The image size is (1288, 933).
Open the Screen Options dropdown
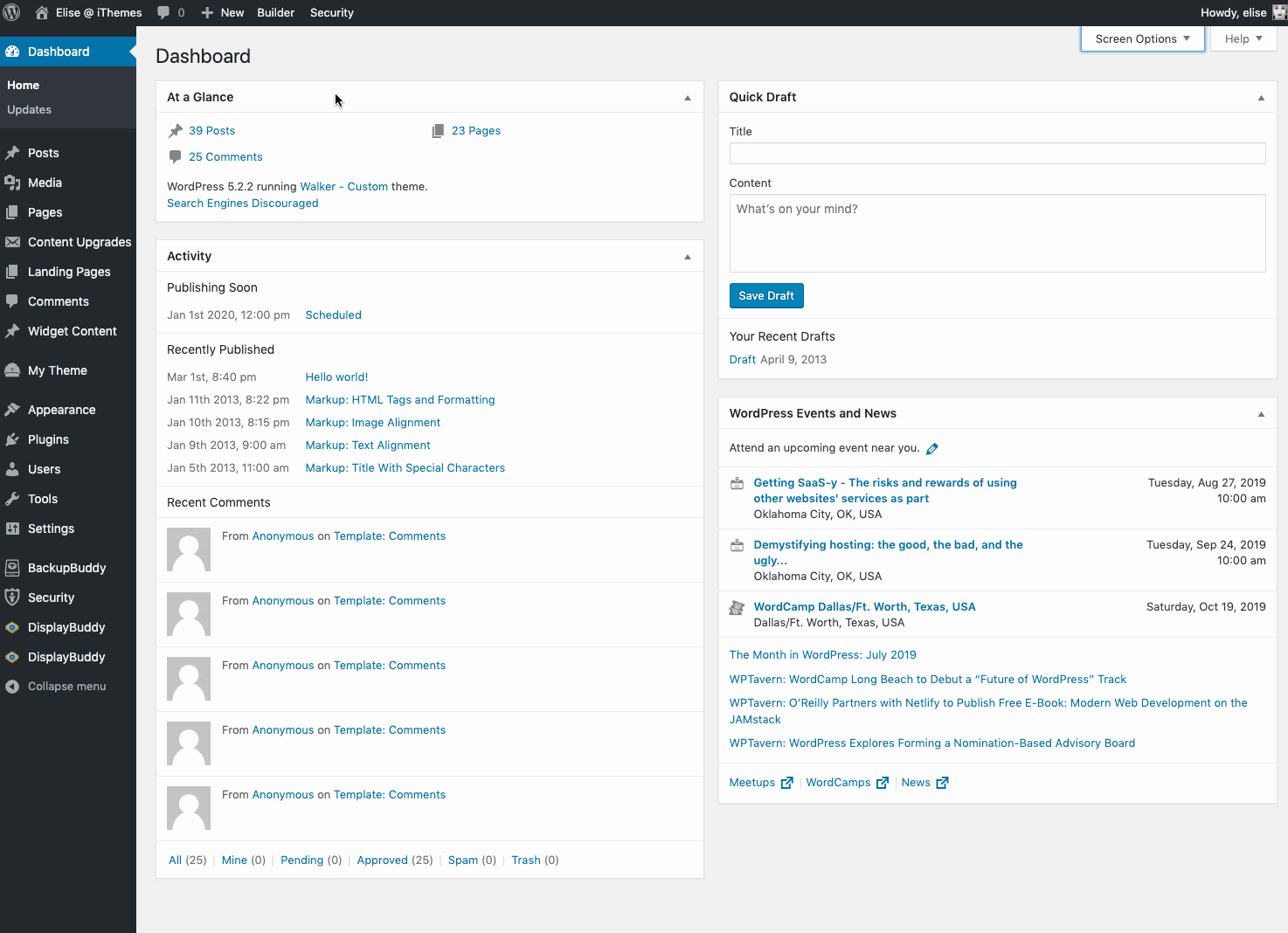click(1143, 38)
